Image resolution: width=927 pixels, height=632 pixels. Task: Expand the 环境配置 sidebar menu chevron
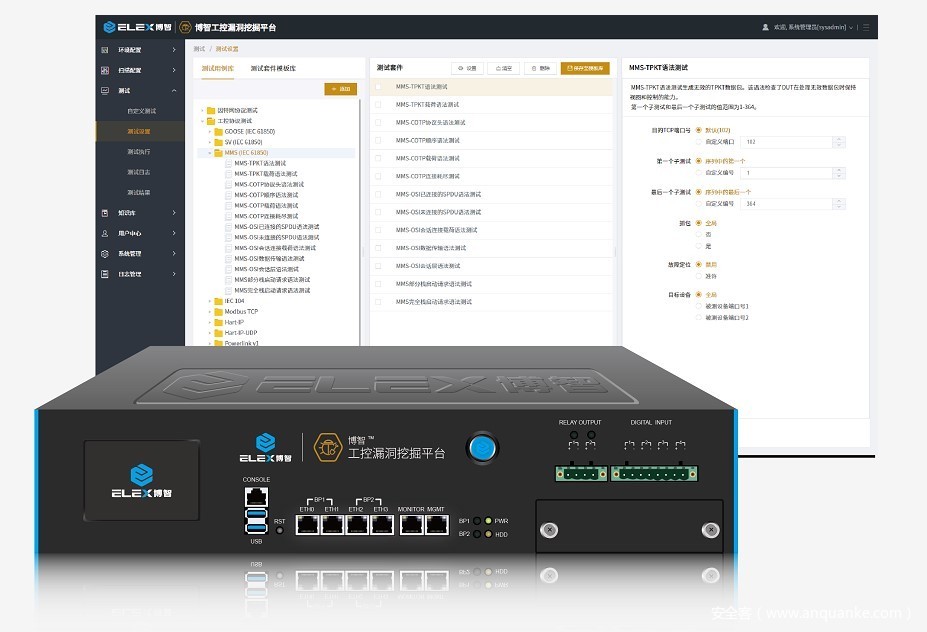coord(174,49)
